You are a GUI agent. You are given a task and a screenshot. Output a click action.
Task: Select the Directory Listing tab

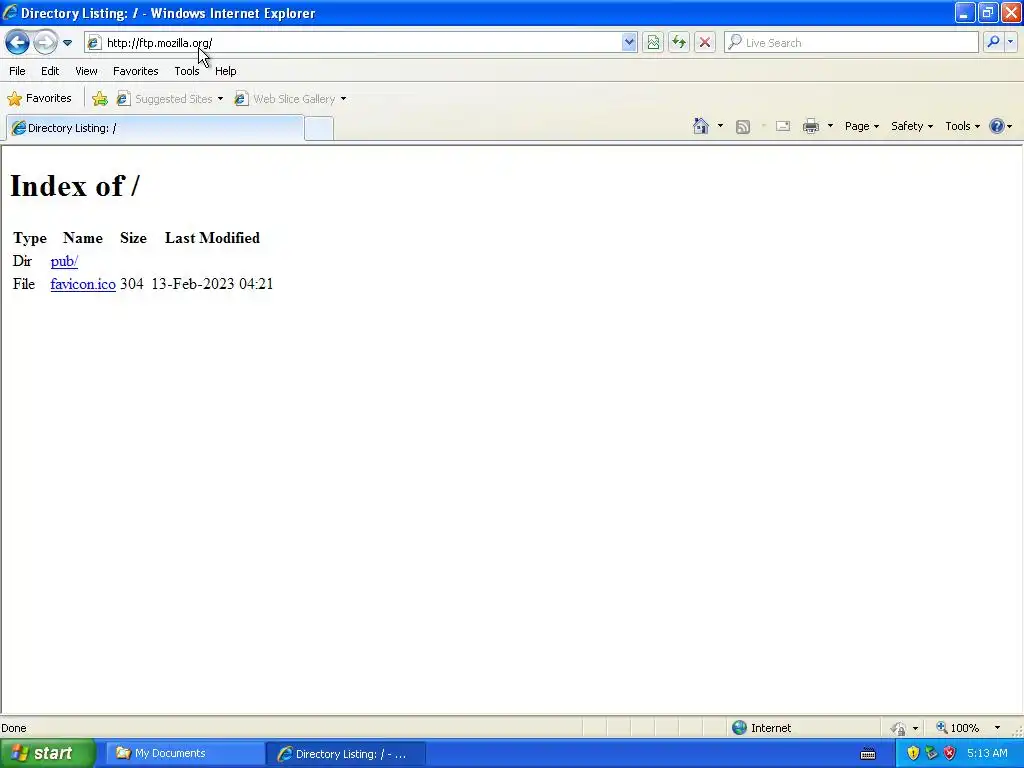155,128
